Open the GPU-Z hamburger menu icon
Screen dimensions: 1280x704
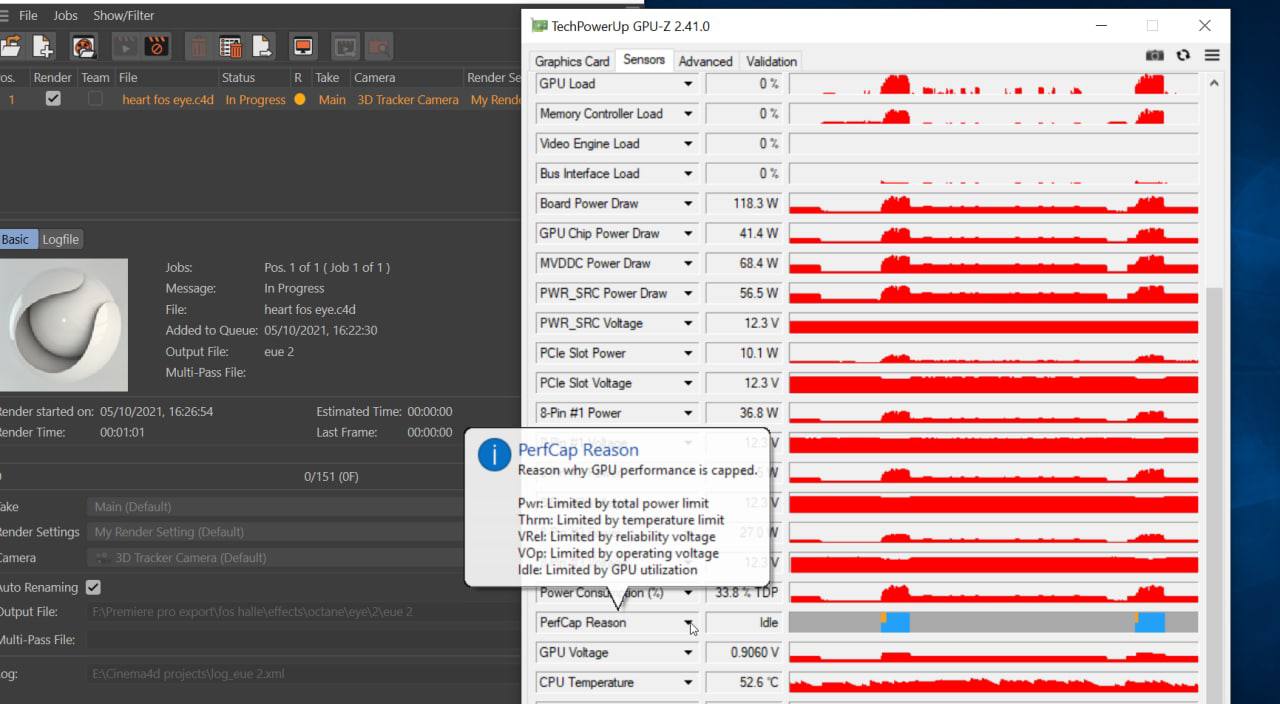click(x=1211, y=56)
